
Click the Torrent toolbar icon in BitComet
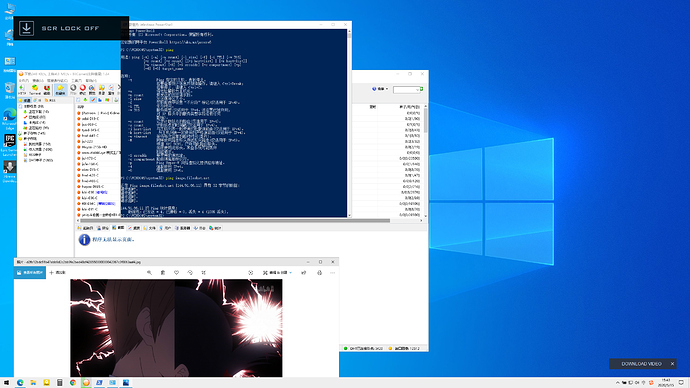click(x=35, y=89)
